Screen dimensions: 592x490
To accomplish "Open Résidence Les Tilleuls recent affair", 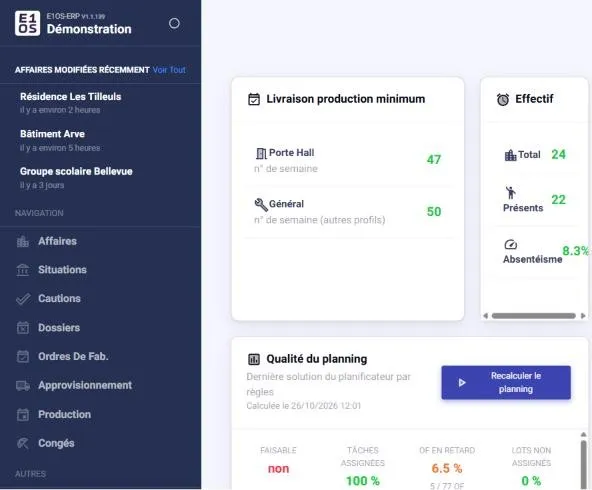I will click(71, 102).
